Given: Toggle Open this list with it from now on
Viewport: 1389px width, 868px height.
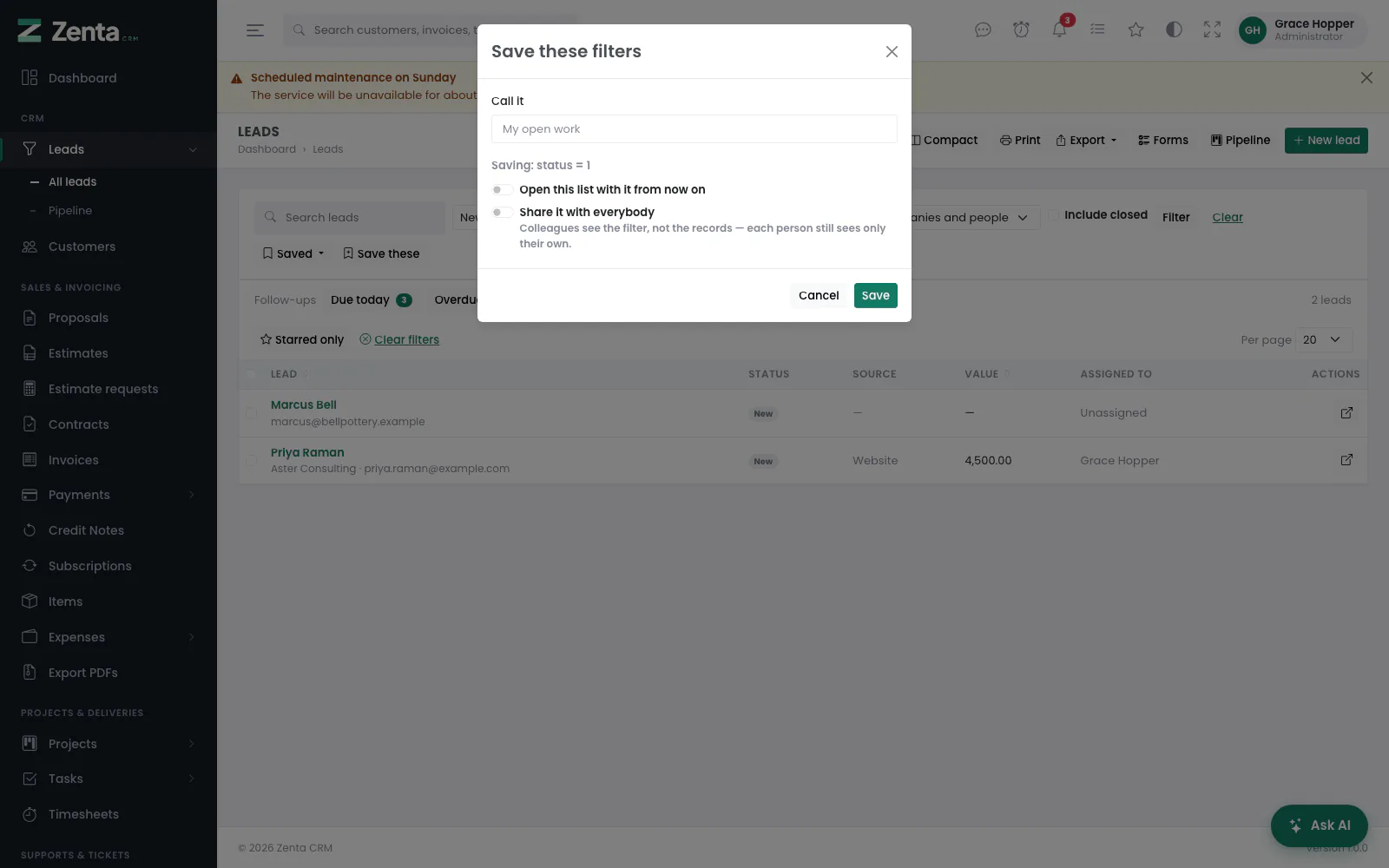Looking at the screenshot, I should pyautogui.click(x=501, y=190).
